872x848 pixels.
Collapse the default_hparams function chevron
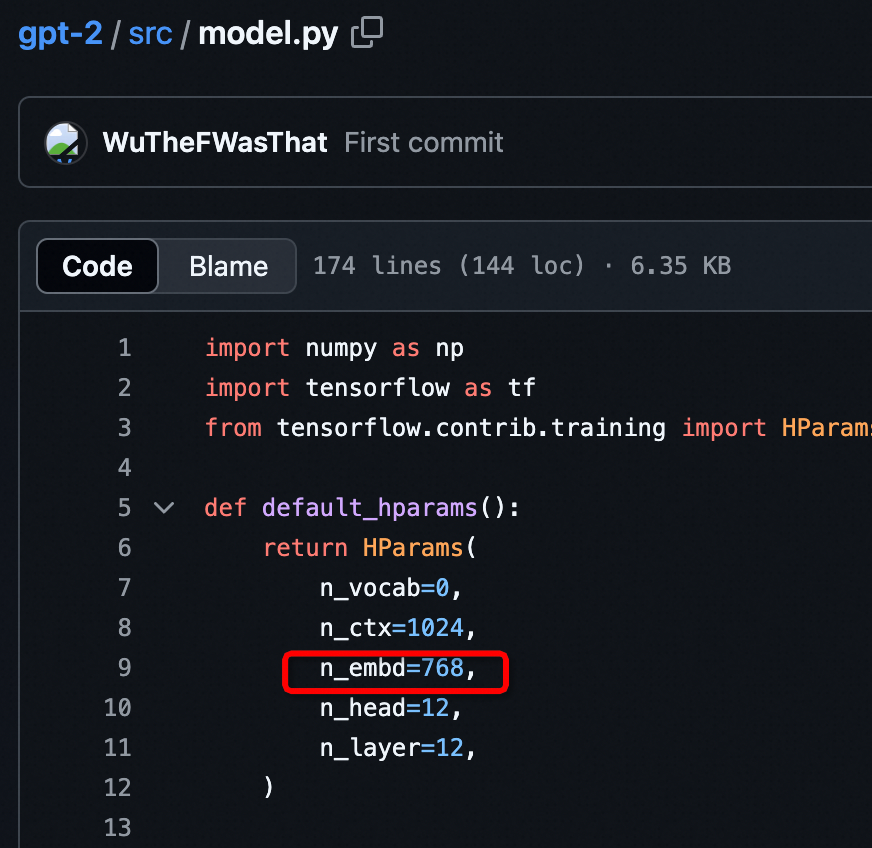[164, 508]
